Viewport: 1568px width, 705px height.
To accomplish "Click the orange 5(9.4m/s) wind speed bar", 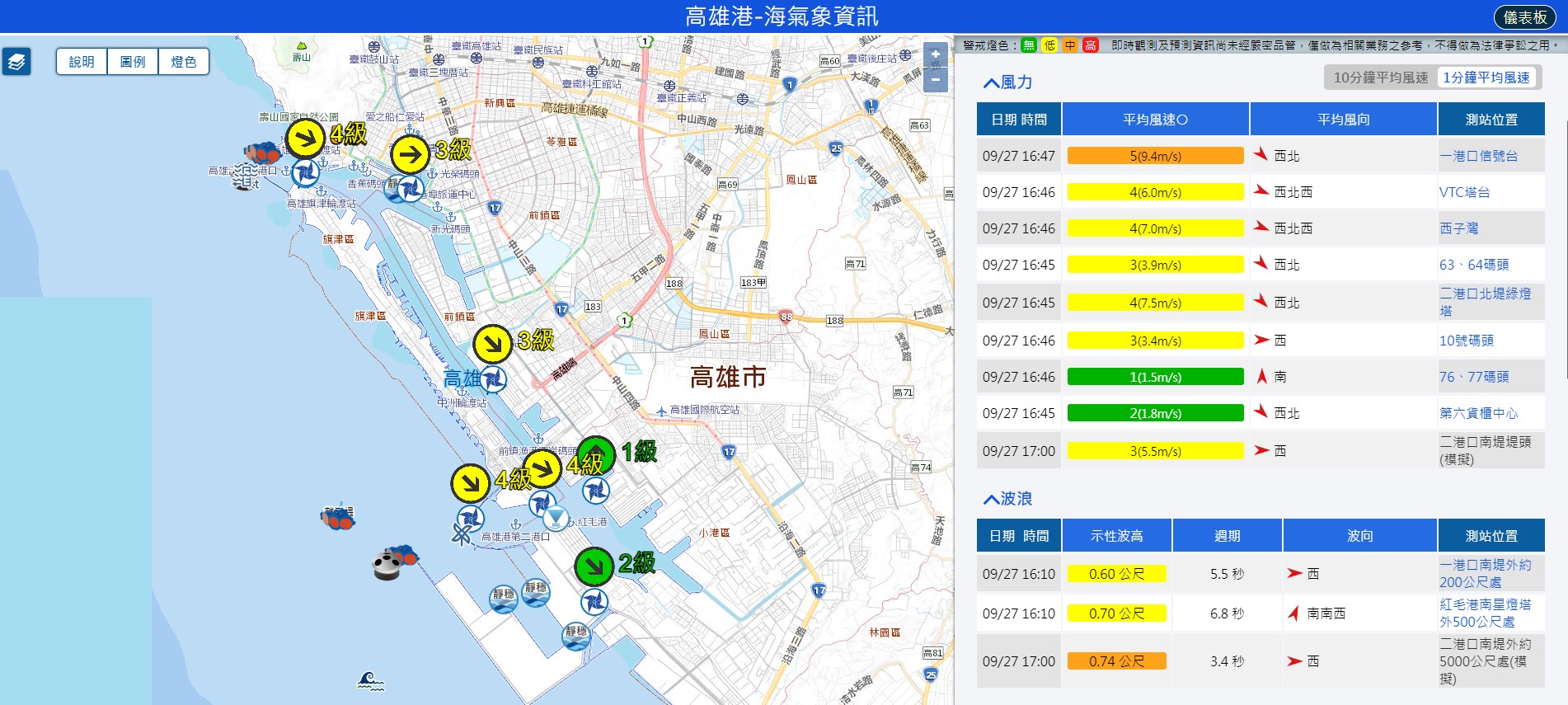I will pyautogui.click(x=1156, y=156).
